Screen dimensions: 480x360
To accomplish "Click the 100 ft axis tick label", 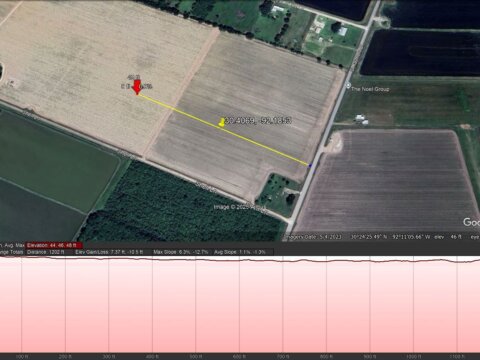I will (22, 357).
